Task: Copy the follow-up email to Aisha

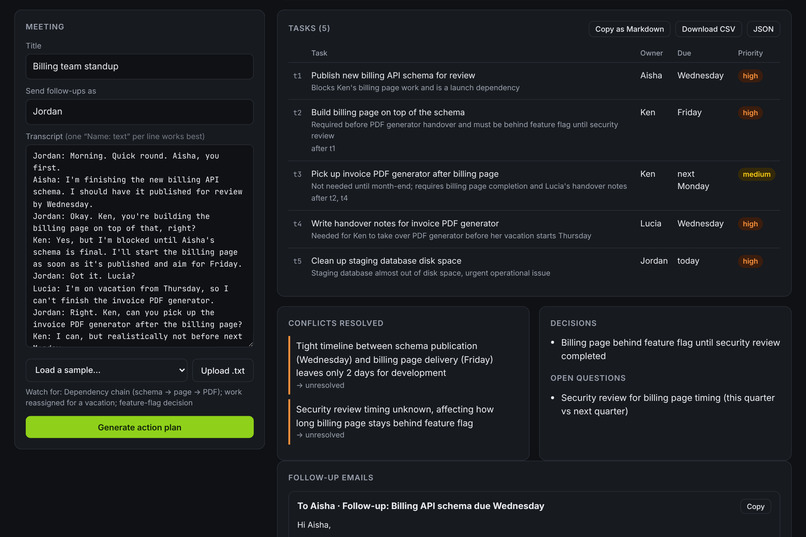Action: (755, 507)
